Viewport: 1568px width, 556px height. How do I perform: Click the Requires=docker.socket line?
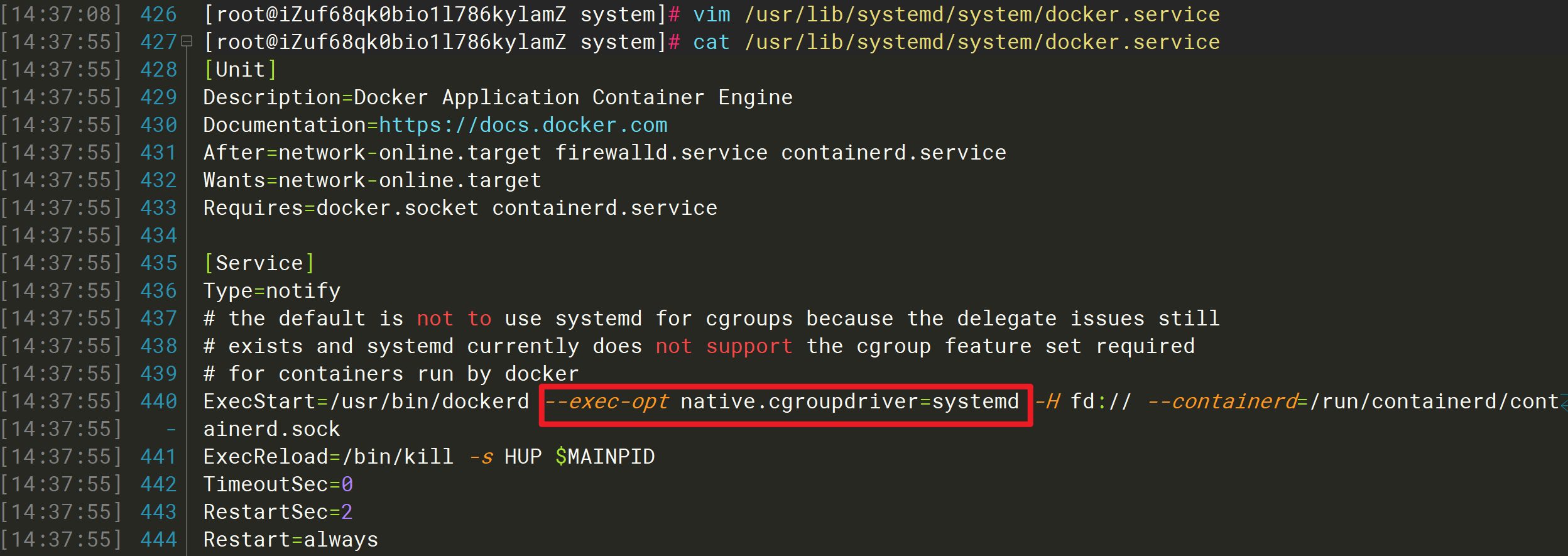(460, 208)
